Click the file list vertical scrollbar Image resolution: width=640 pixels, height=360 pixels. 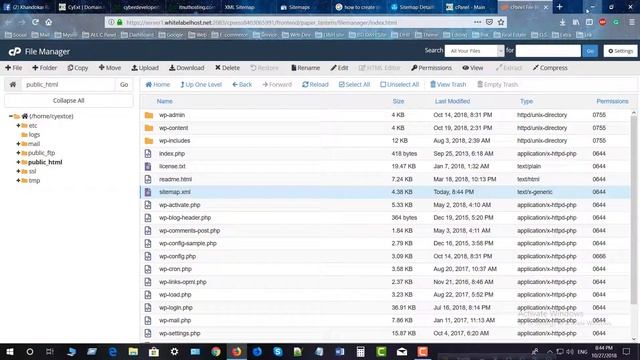coord(633,210)
